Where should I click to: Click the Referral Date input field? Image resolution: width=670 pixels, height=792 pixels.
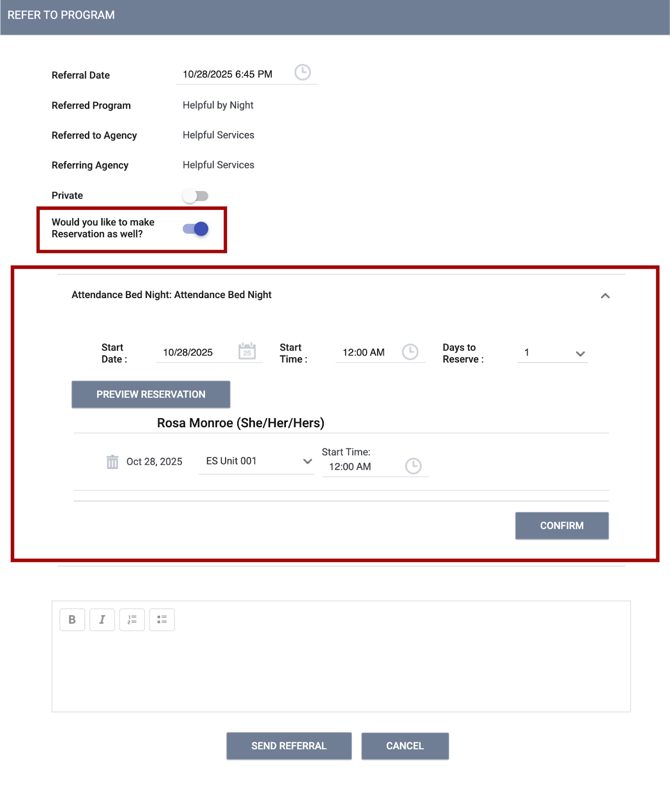pos(232,74)
